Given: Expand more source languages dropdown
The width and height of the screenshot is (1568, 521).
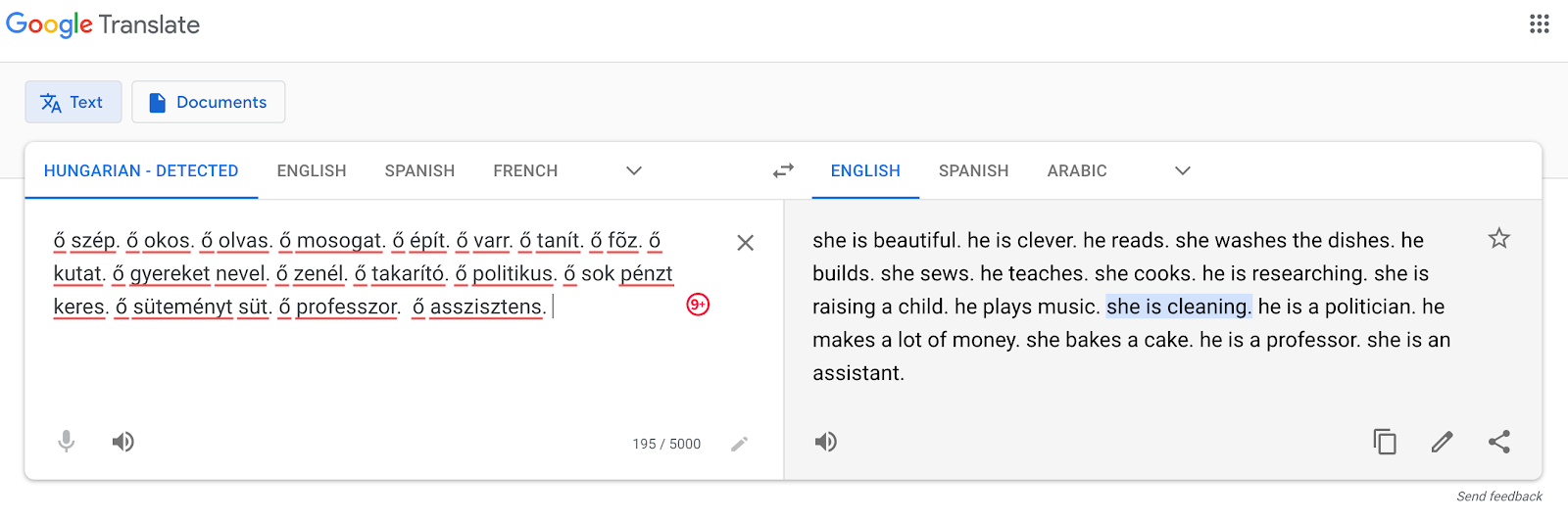Looking at the screenshot, I should click(634, 170).
